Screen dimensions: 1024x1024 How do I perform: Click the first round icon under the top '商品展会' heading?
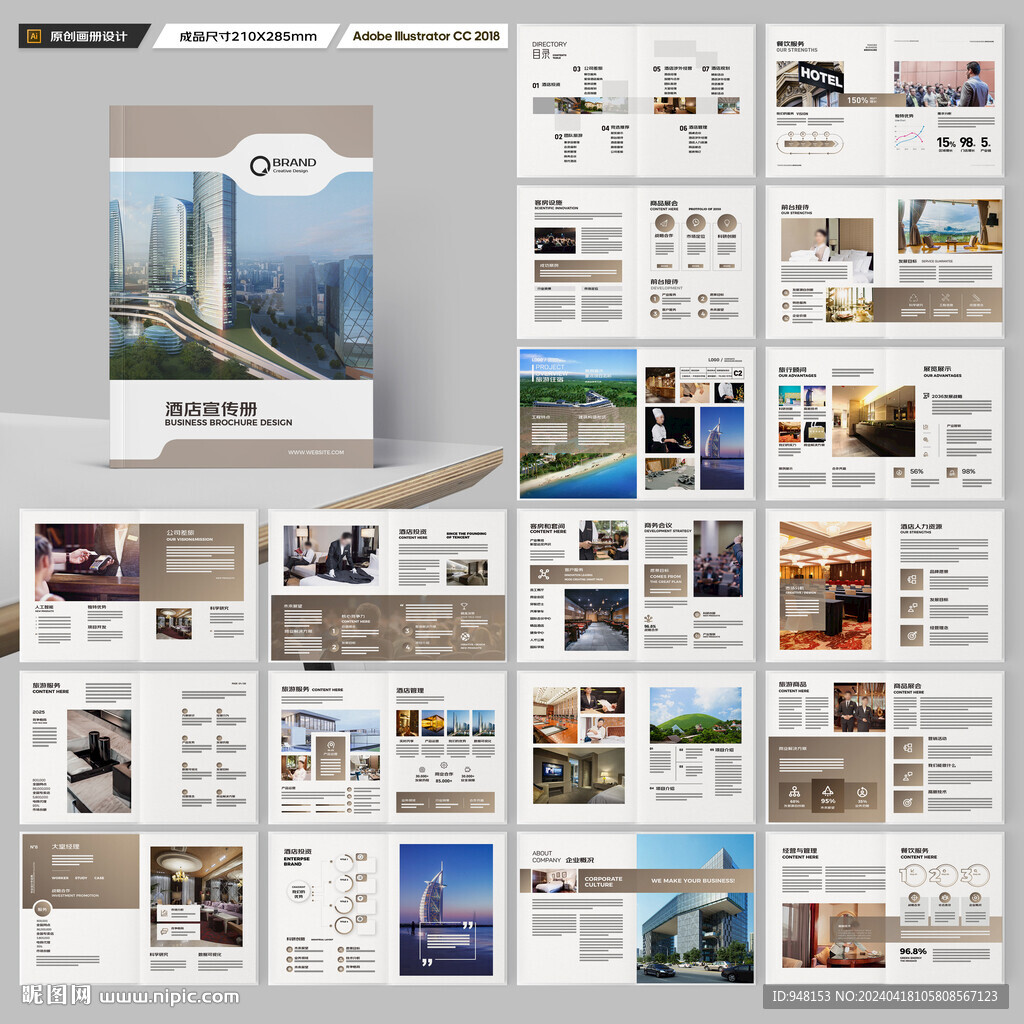pyautogui.click(x=664, y=223)
